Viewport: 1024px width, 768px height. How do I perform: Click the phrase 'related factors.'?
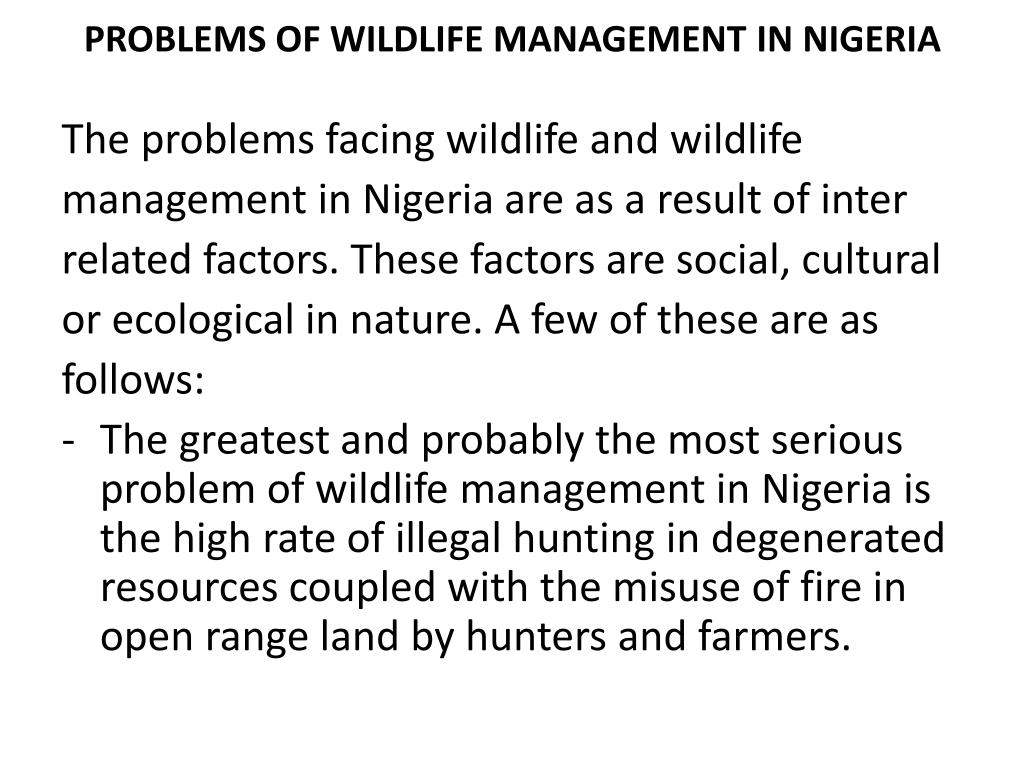click(200, 259)
